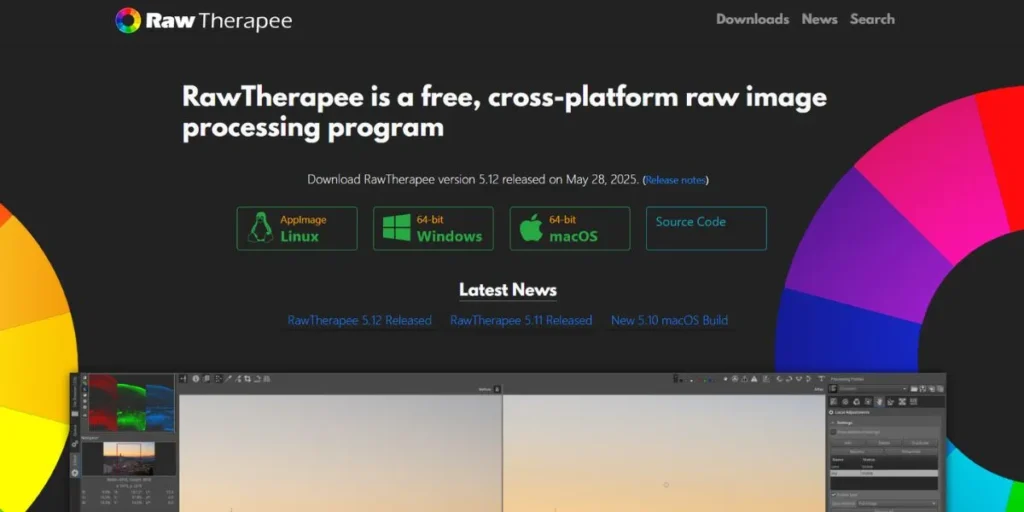
Task: Select the Local Adjustments hand tab icon
Action: click(879, 400)
